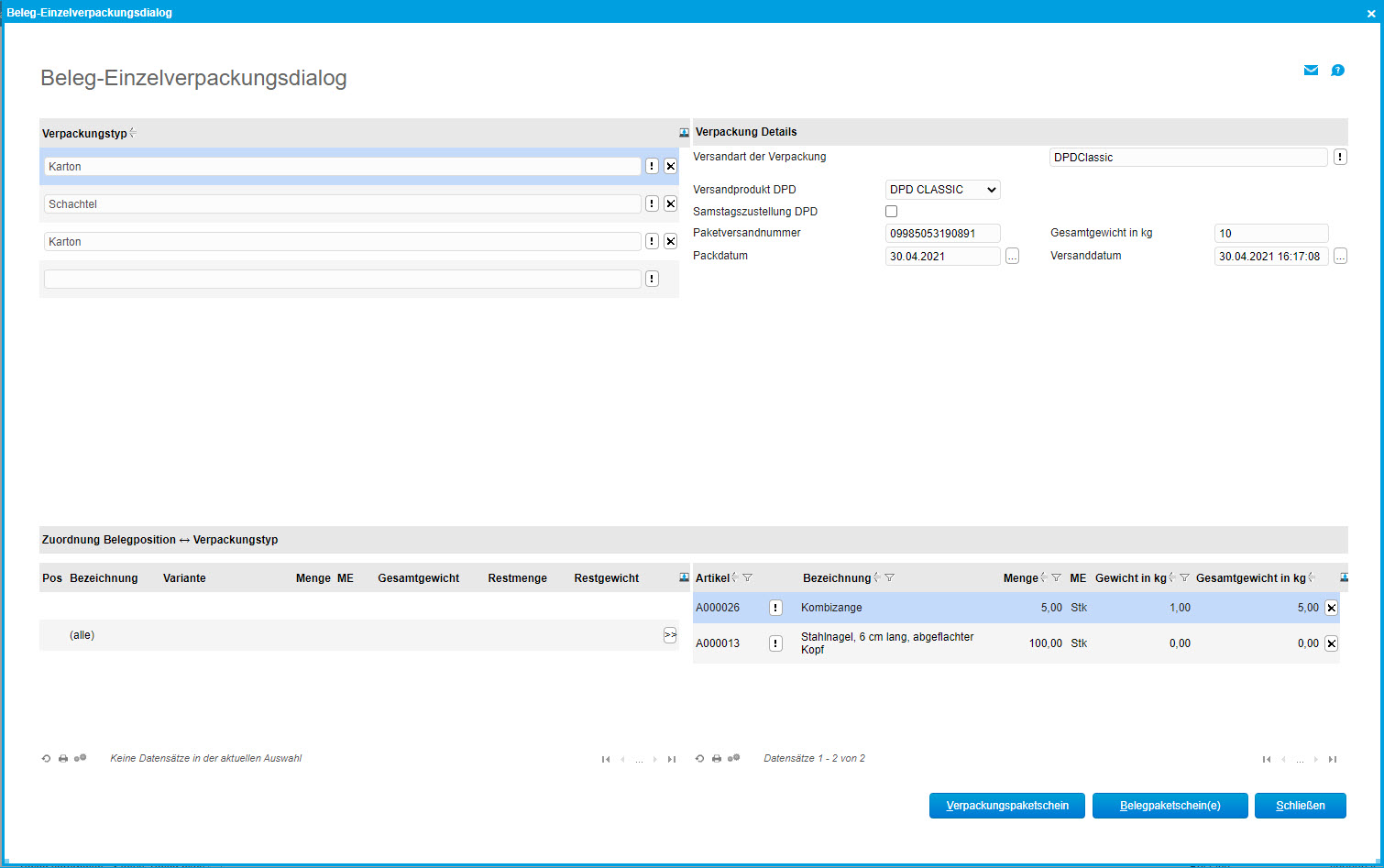This screenshot has height=868, width=1384.
Task: Go to last page in left table pager
Action: [672, 759]
